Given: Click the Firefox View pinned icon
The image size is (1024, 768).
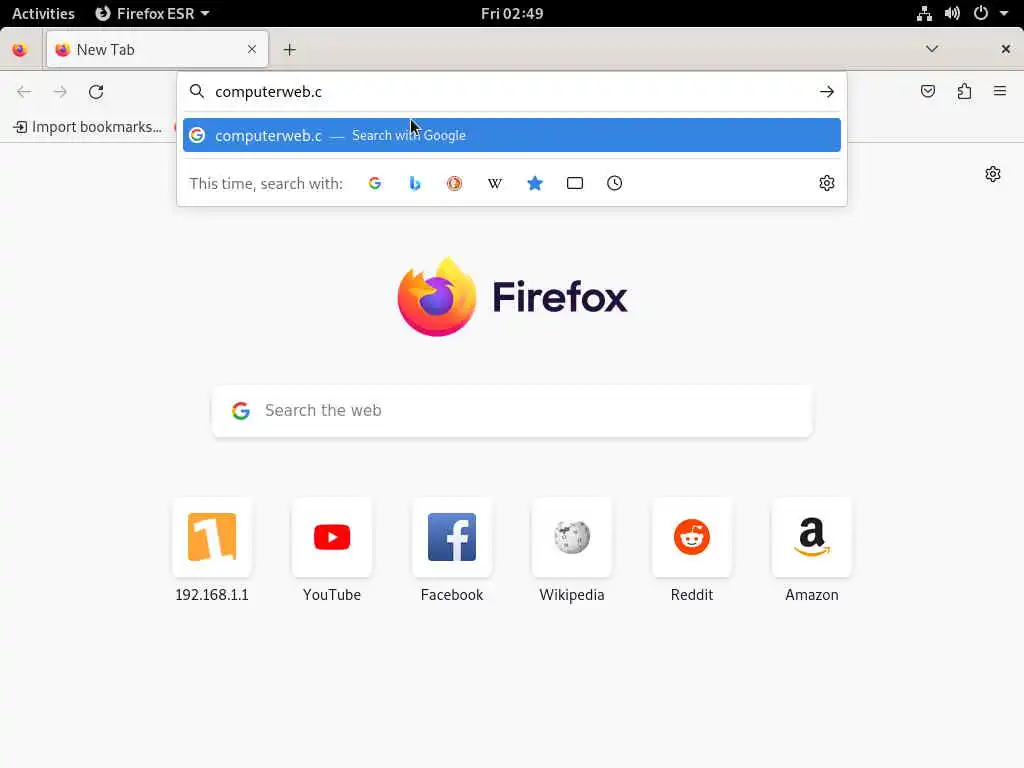Looking at the screenshot, I should point(20,50).
